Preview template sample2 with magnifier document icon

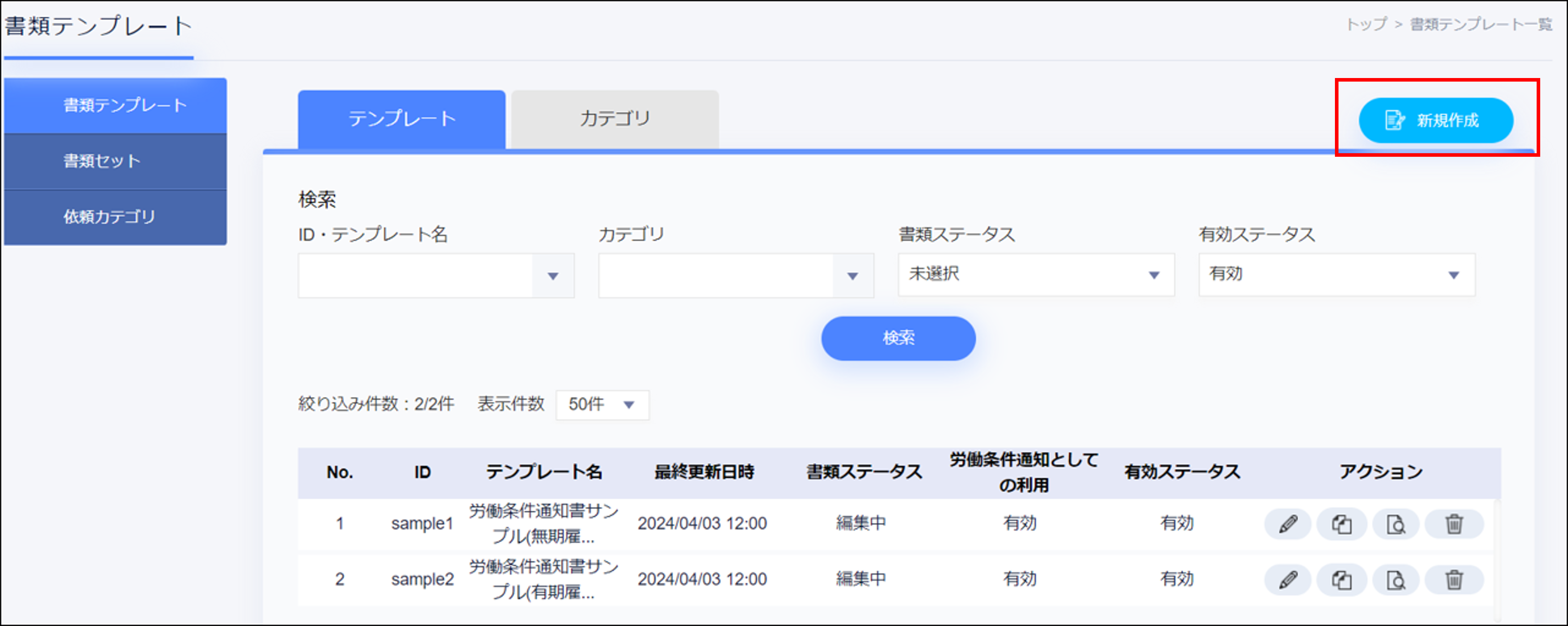1396,580
